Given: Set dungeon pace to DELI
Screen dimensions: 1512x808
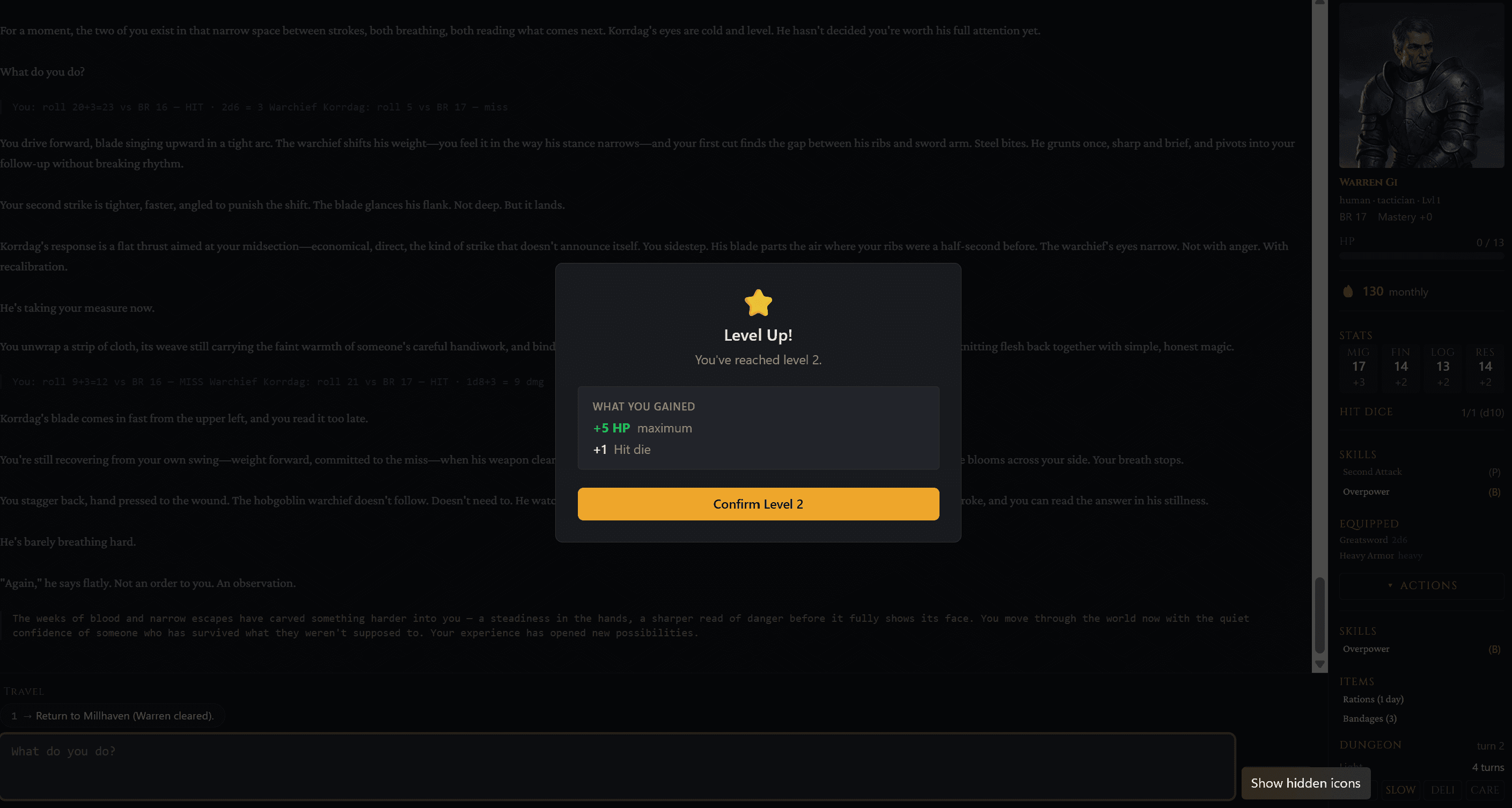Looking at the screenshot, I should pyautogui.click(x=1442, y=790).
